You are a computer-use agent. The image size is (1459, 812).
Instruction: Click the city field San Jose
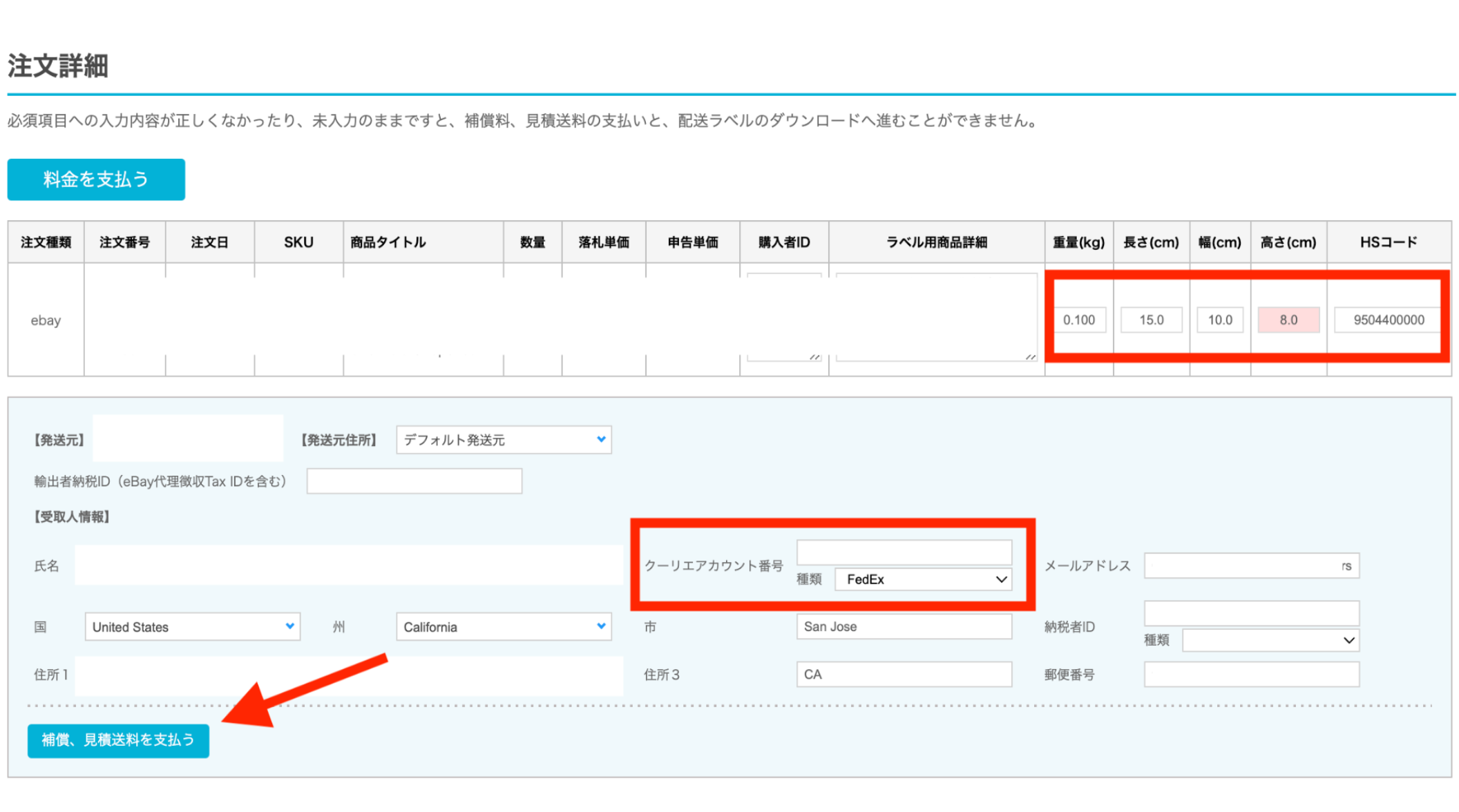904,626
